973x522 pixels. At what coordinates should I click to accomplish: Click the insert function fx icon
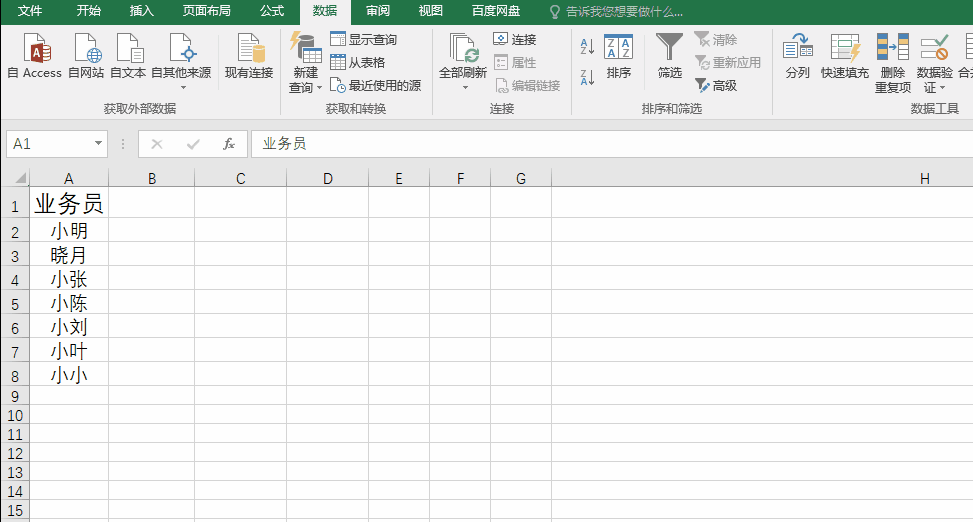coord(229,144)
